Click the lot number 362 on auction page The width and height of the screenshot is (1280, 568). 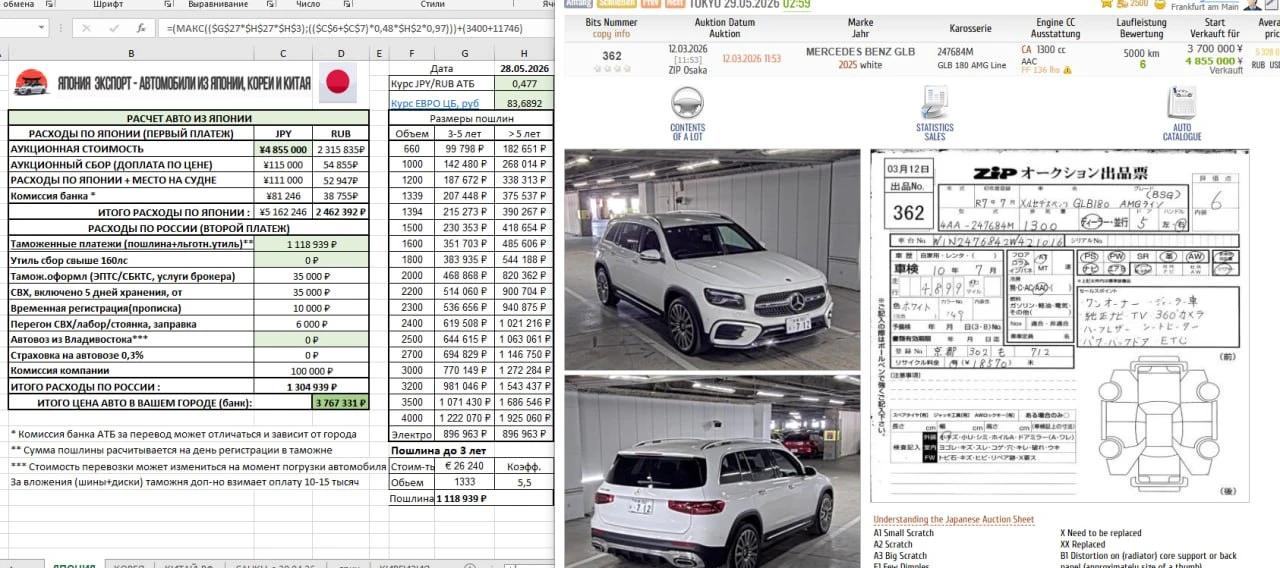click(611, 57)
